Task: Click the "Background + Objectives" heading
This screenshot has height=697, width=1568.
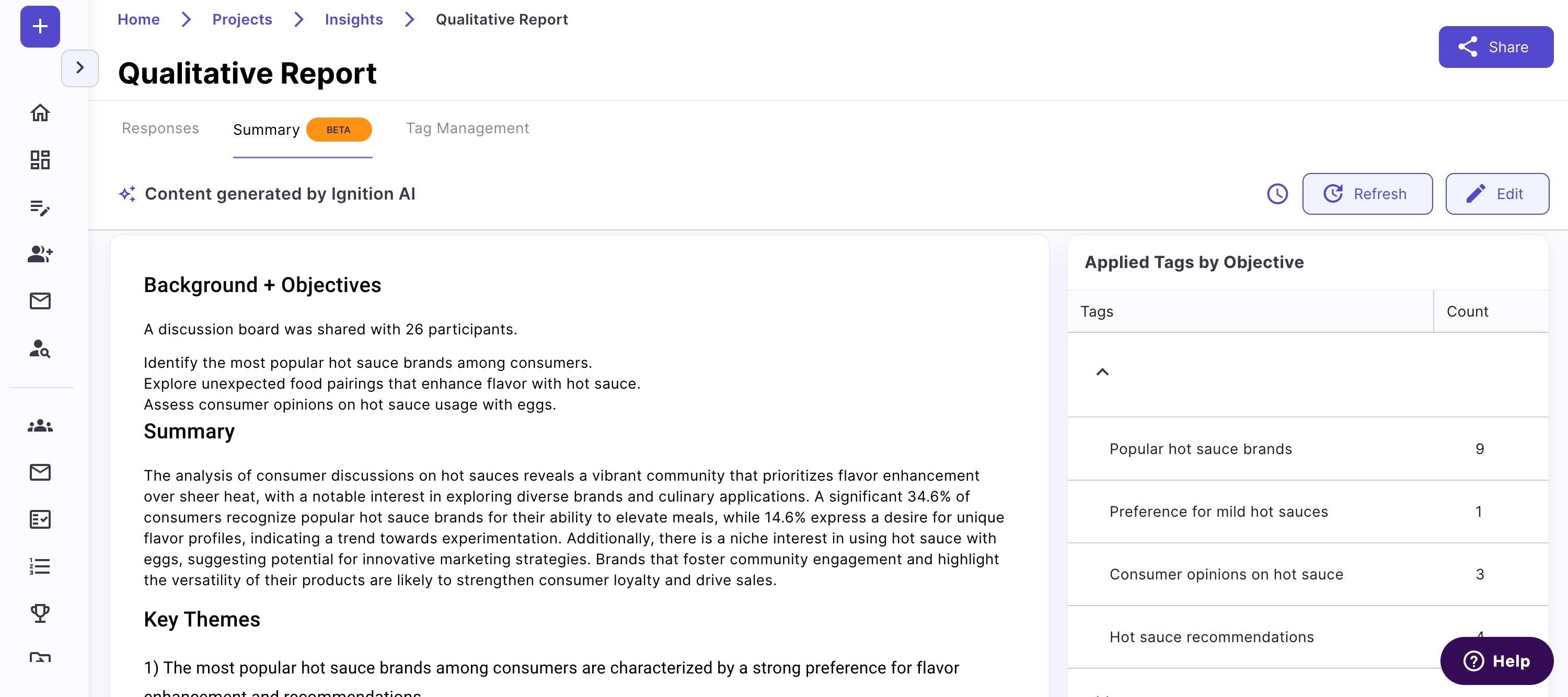Action: (x=262, y=285)
